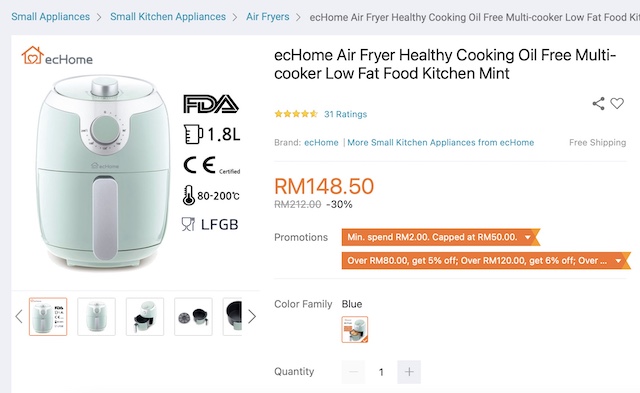Viewport: 640px width, 393px height.
Task: View the fryer basket parts thumbnail
Action: click(x=193, y=317)
